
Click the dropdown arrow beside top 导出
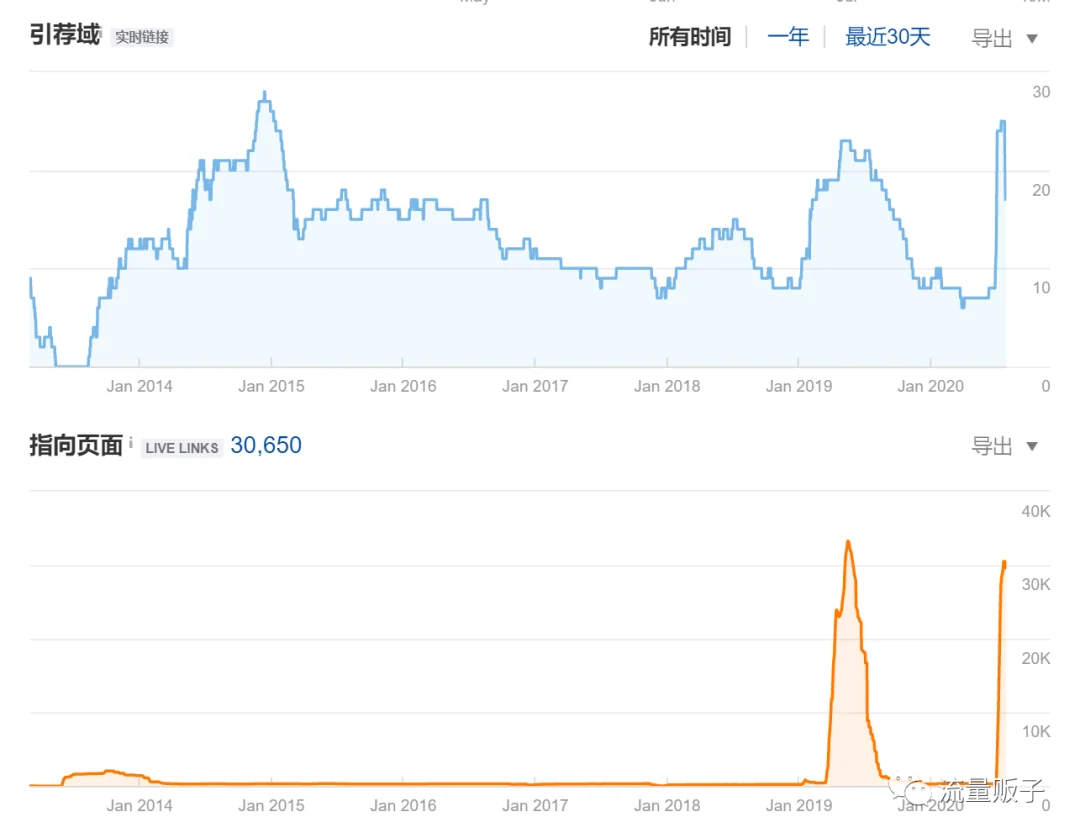point(1032,39)
